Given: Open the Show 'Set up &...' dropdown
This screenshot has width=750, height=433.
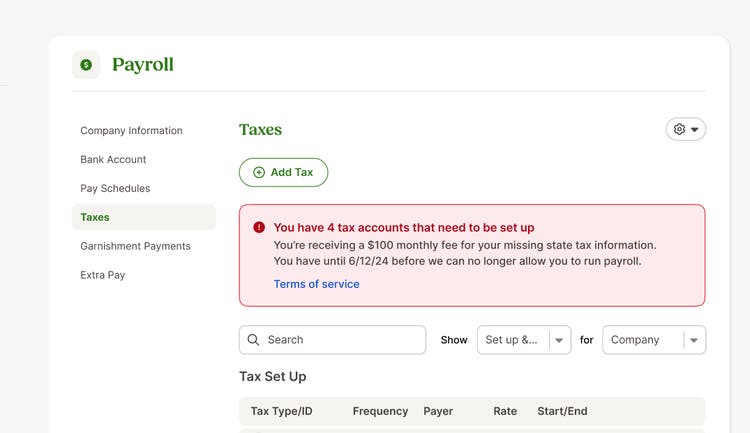Looking at the screenshot, I should coord(524,340).
